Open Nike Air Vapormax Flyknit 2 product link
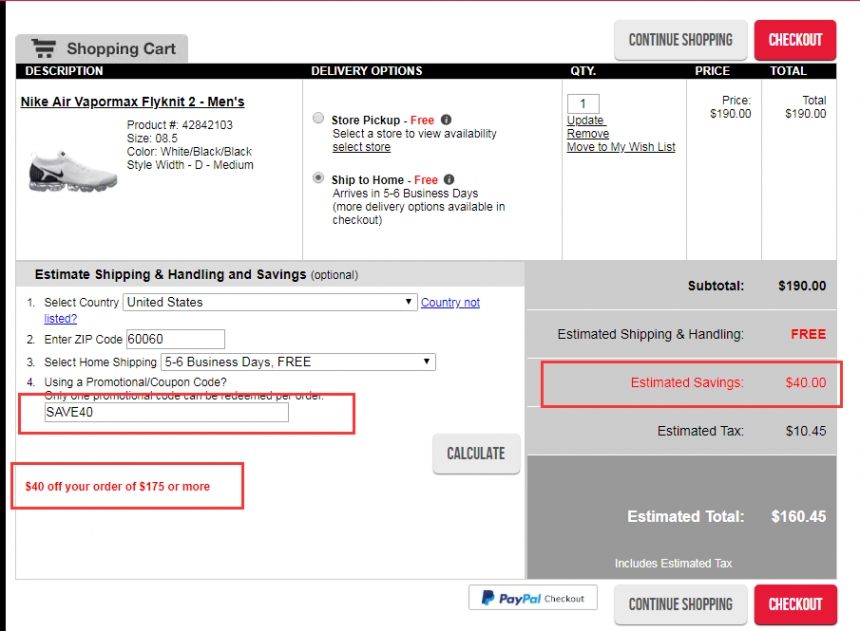The height and width of the screenshot is (631, 860). click(x=132, y=102)
